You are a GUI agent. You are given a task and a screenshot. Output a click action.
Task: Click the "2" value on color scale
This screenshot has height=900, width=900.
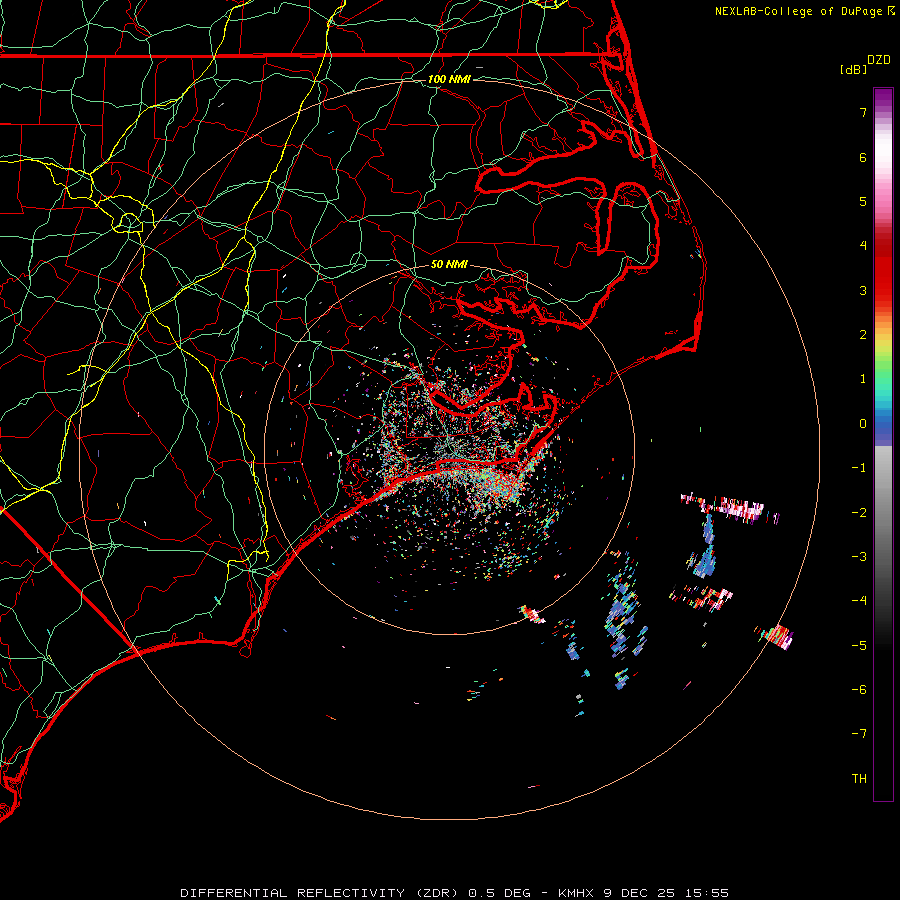[x=863, y=335]
